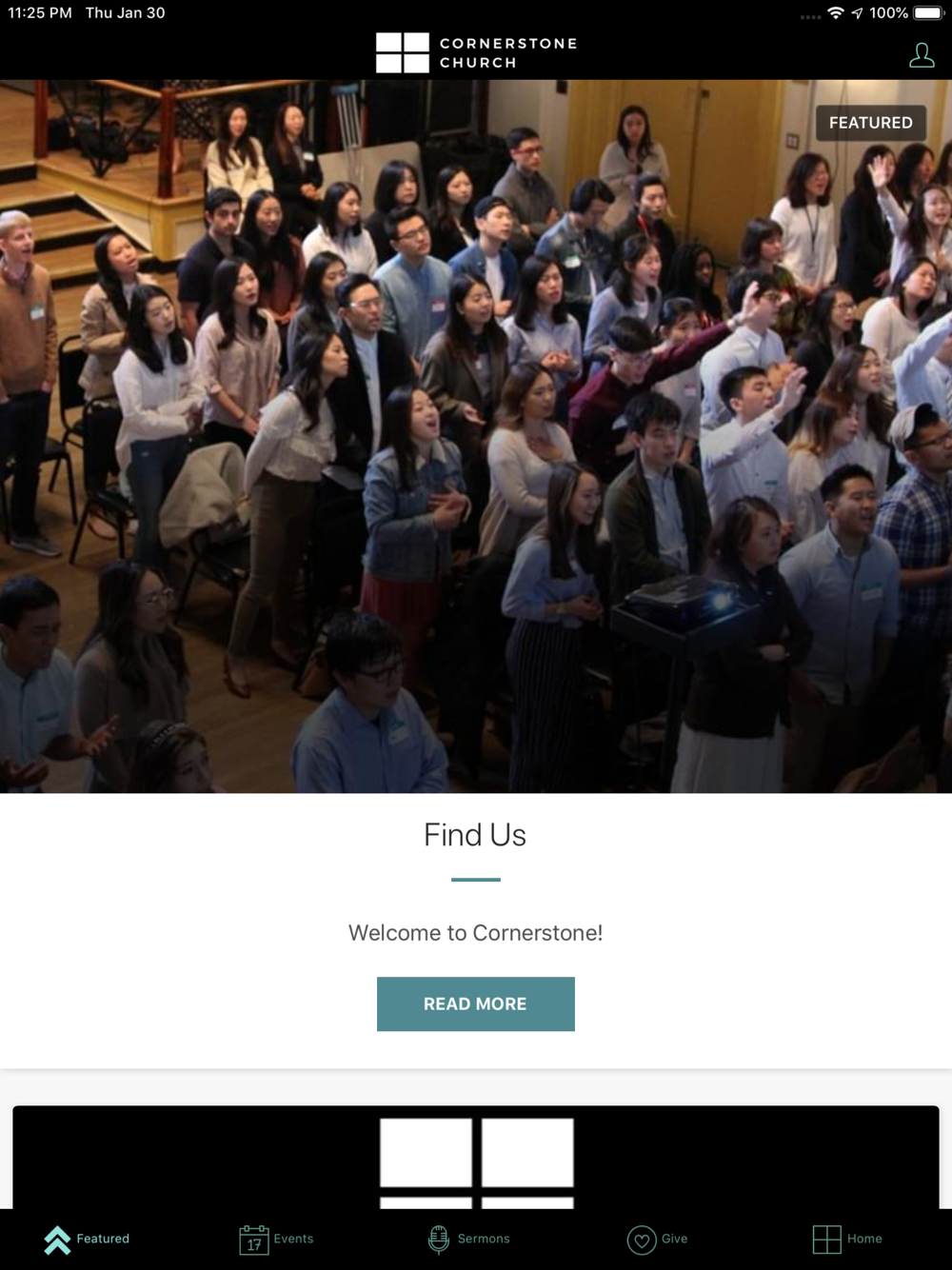Screen dimensions: 952x1270
Task: Open the congregation featured photo
Action: 476,436
